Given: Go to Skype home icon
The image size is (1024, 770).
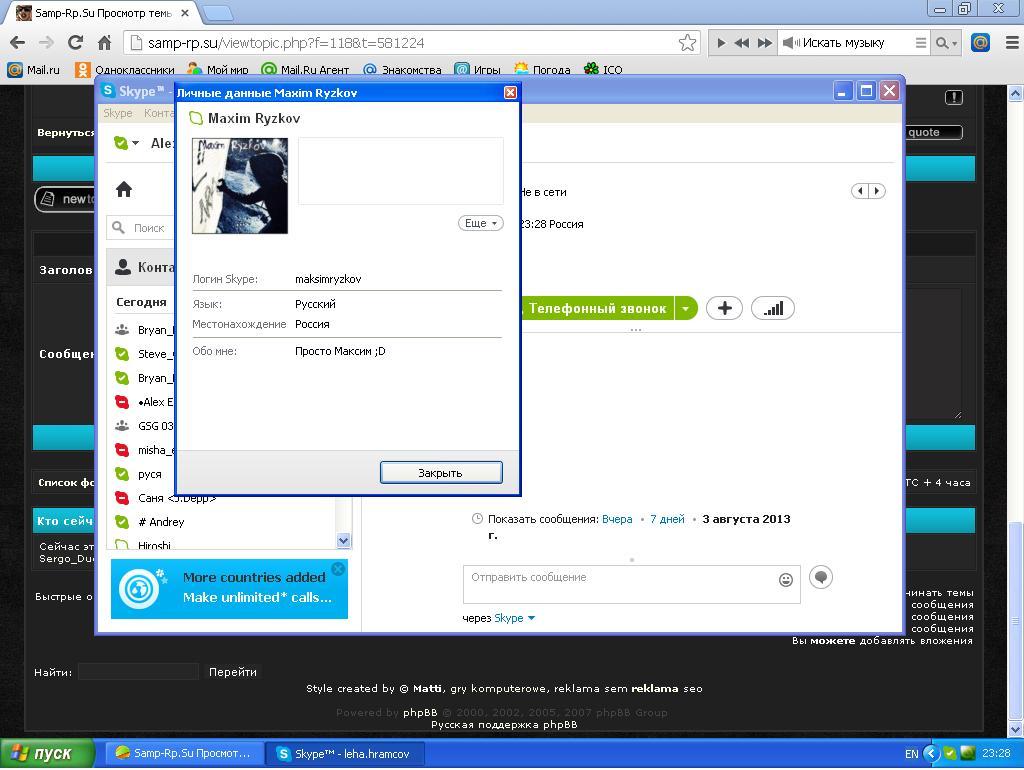Looking at the screenshot, I should pos(124,190).
